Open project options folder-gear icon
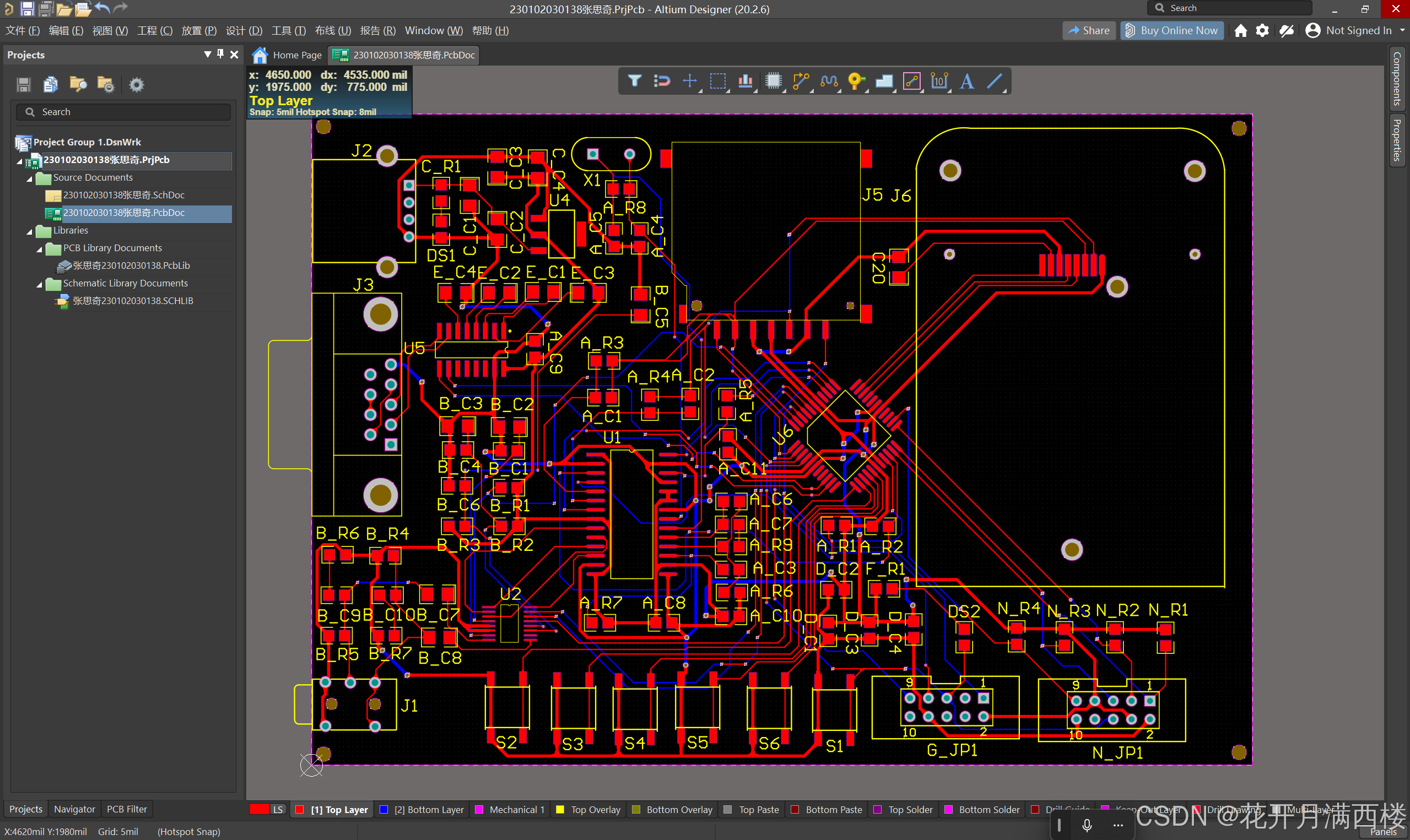 [x=105, y=85]
